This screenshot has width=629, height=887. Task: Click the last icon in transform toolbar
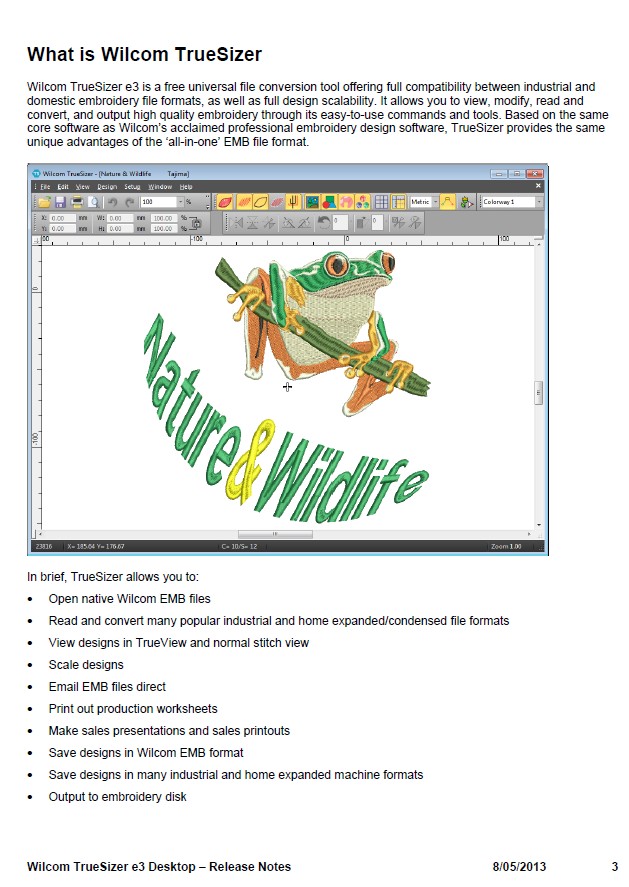click(415, 222)
